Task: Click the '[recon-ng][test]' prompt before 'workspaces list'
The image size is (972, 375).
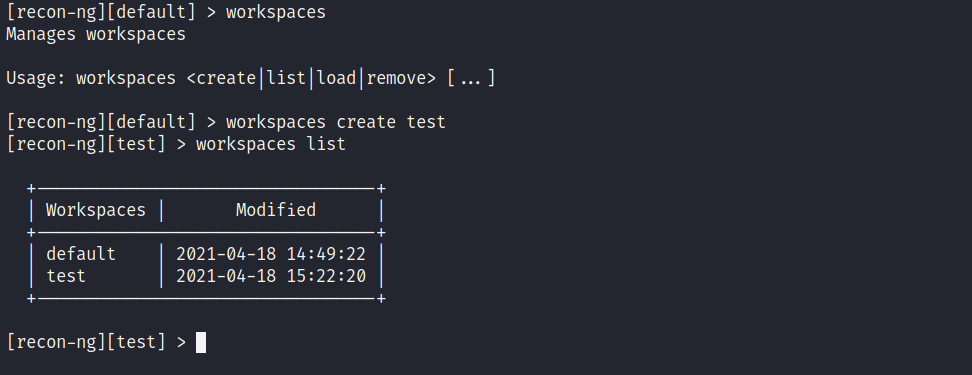Action: point(86,144)
